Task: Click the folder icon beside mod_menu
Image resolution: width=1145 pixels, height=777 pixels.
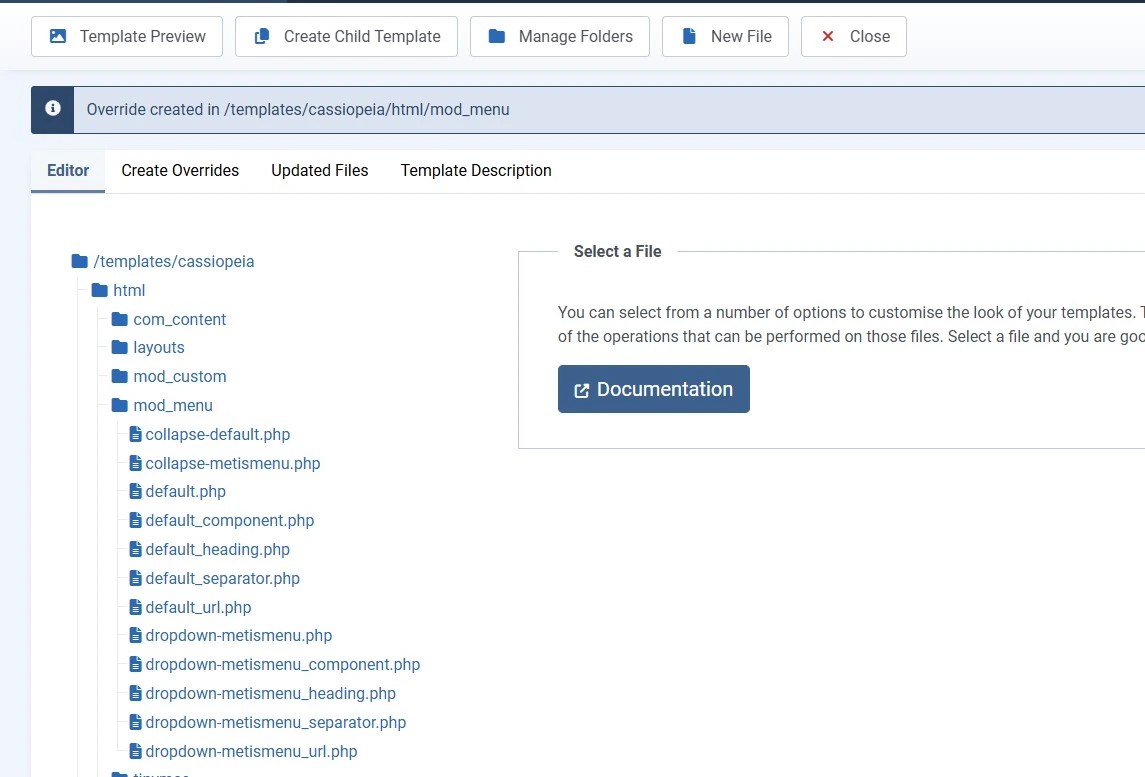Action: (120, 405)
